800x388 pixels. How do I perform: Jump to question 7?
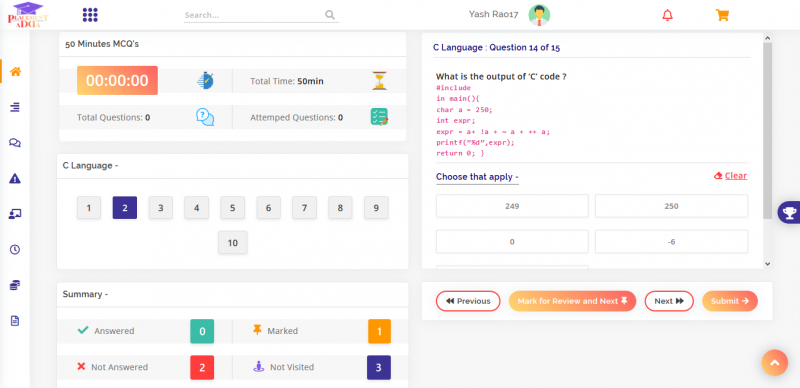pos(304,208)
